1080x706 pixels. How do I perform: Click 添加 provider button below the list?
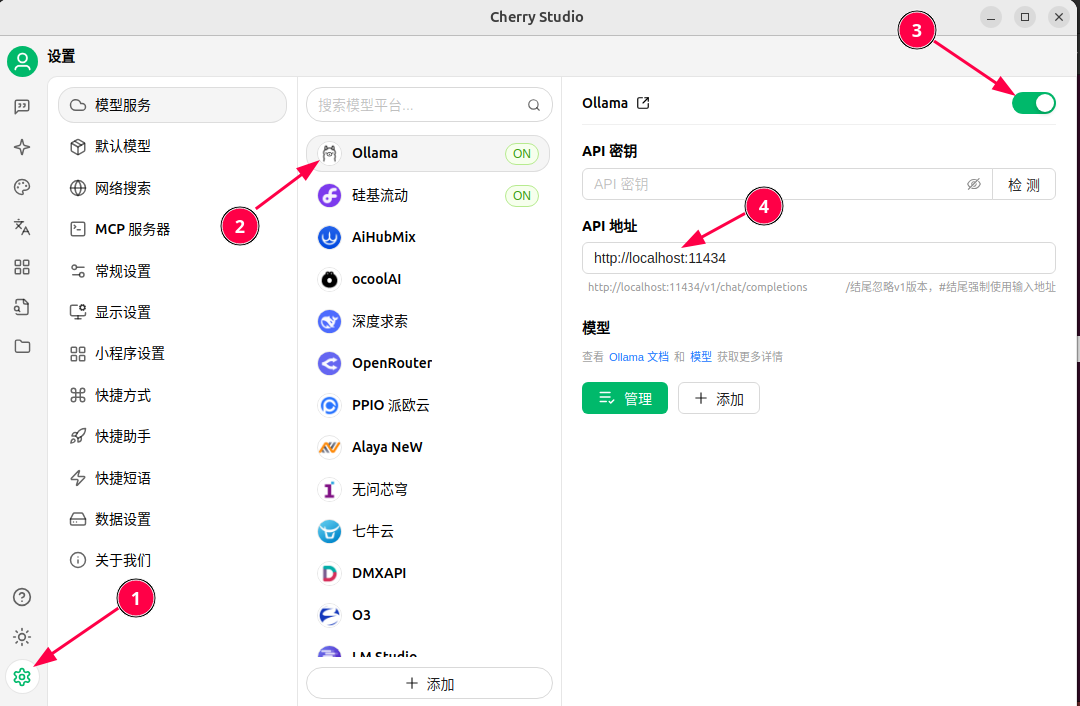[429, 684]
